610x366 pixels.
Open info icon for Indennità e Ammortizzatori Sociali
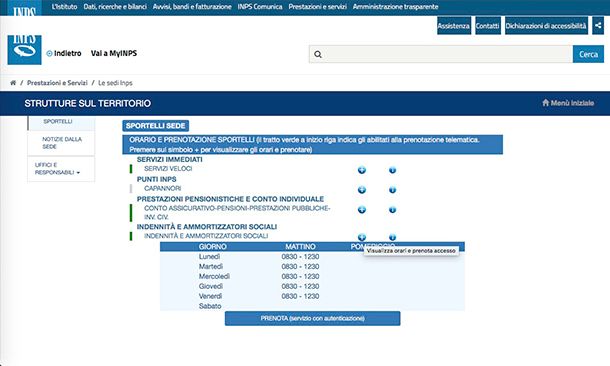tap(392, 237)
